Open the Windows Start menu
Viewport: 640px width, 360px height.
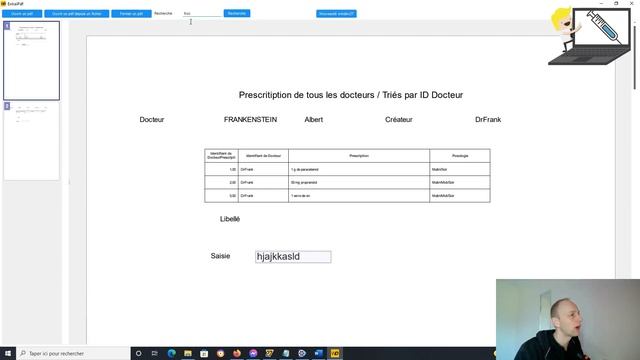click(8, 353)
